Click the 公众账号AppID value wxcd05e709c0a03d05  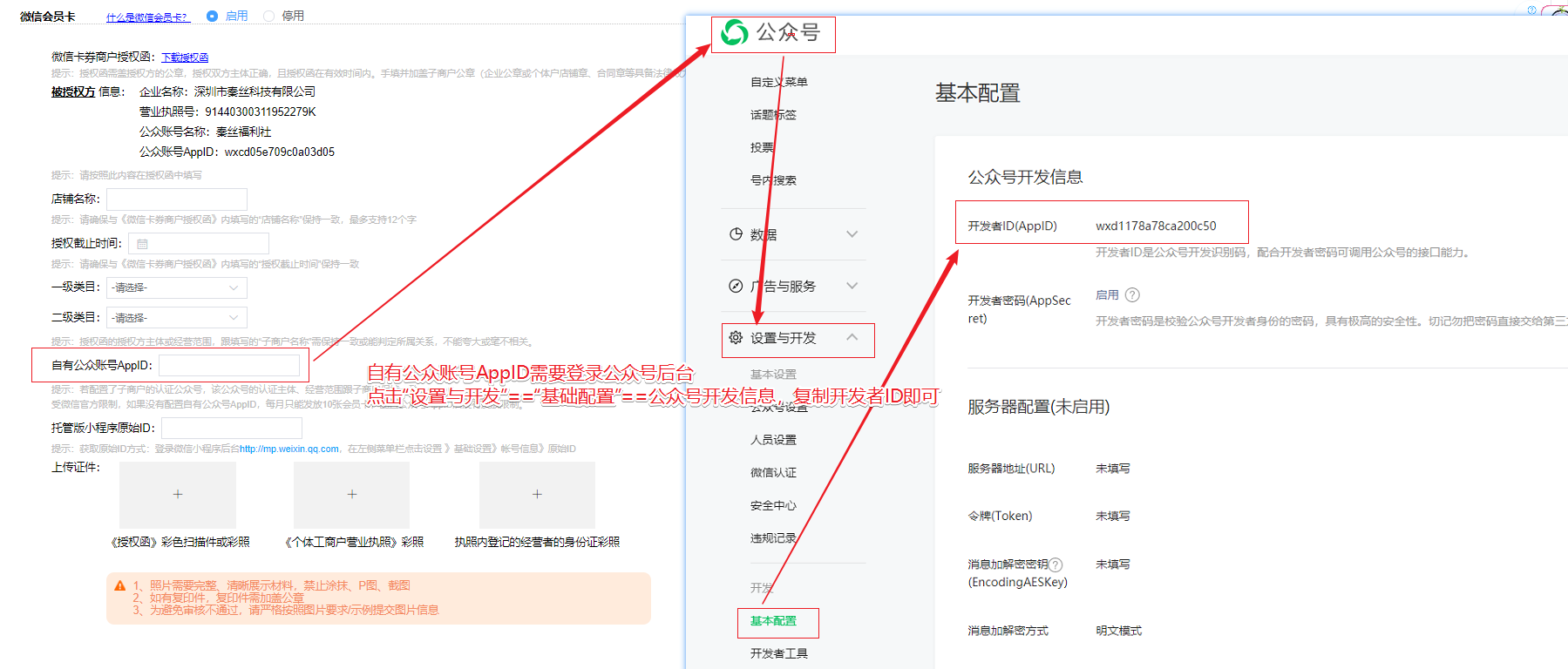[280, 152]
